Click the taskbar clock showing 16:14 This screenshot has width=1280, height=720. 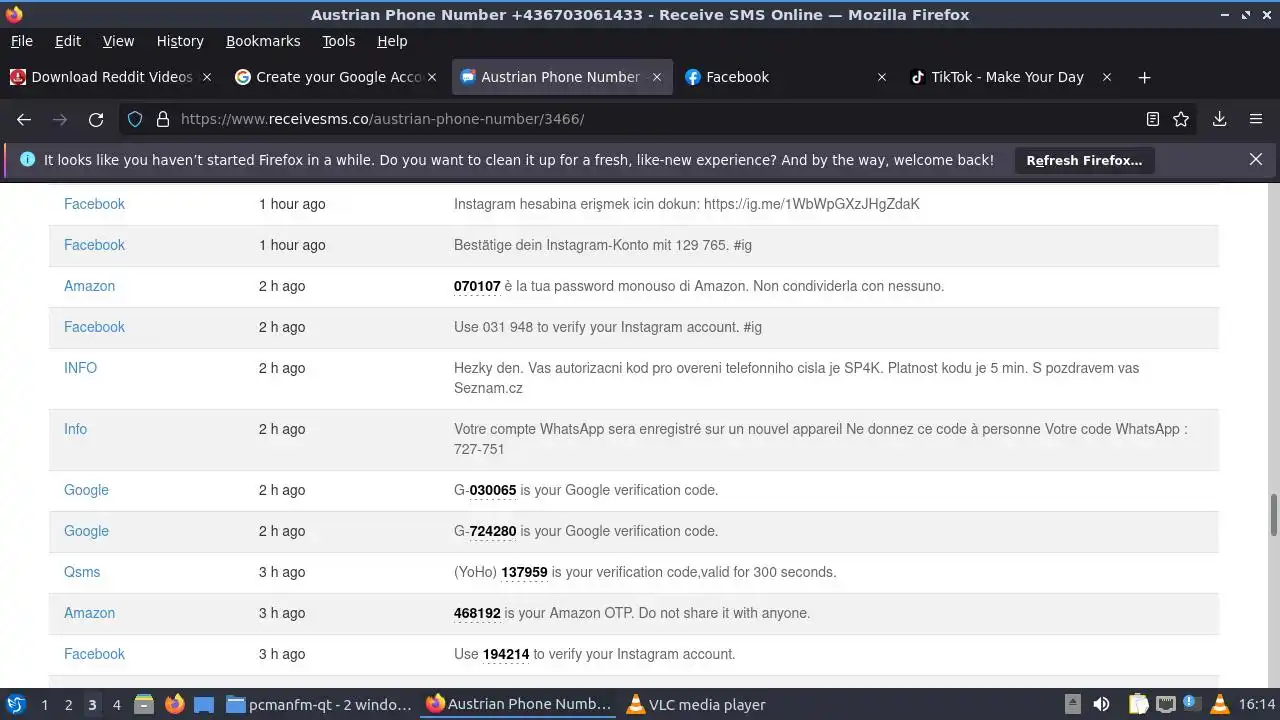(1257, 704)
